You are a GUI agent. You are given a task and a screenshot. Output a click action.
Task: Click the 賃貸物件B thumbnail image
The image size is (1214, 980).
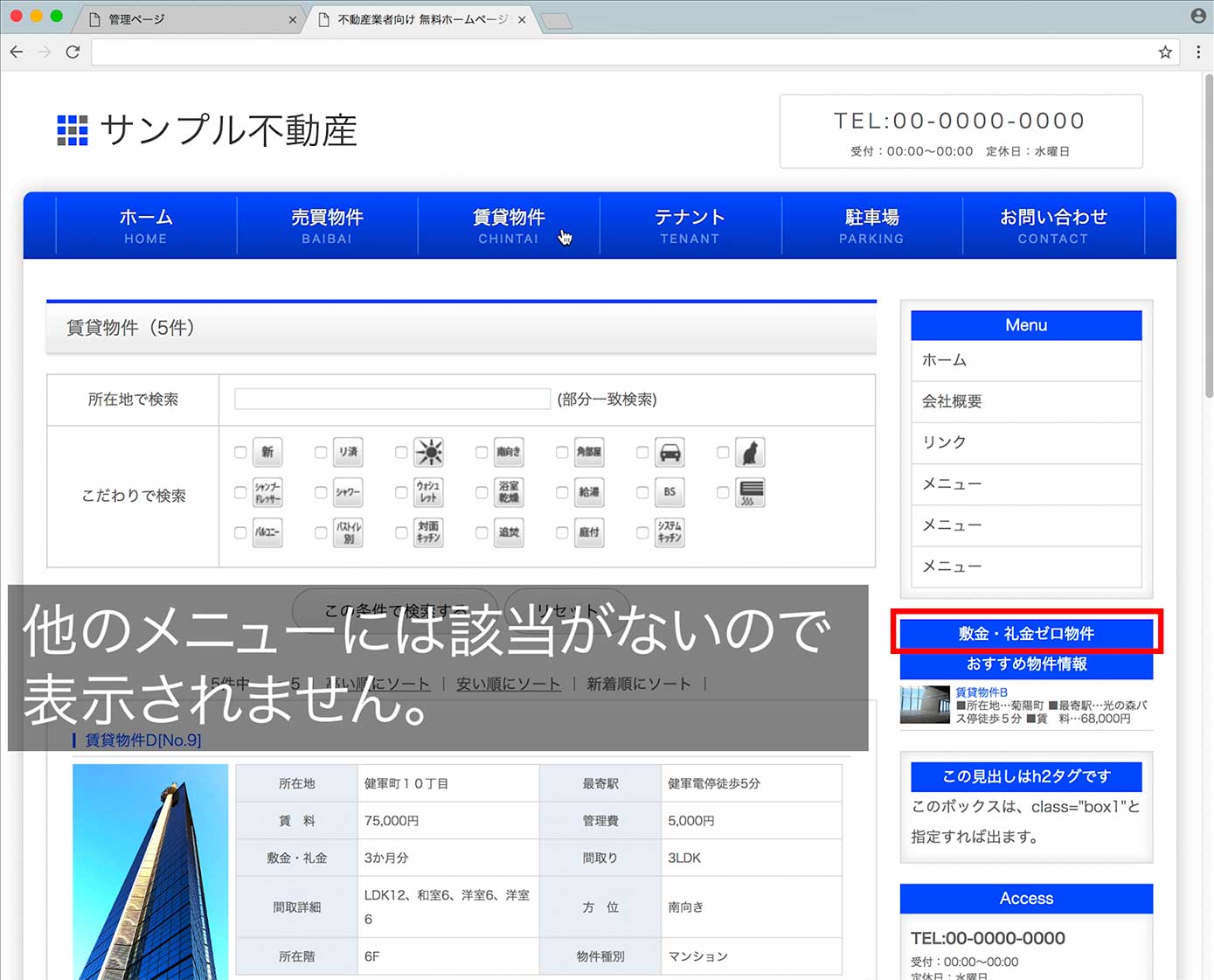(x=925, y=705)
